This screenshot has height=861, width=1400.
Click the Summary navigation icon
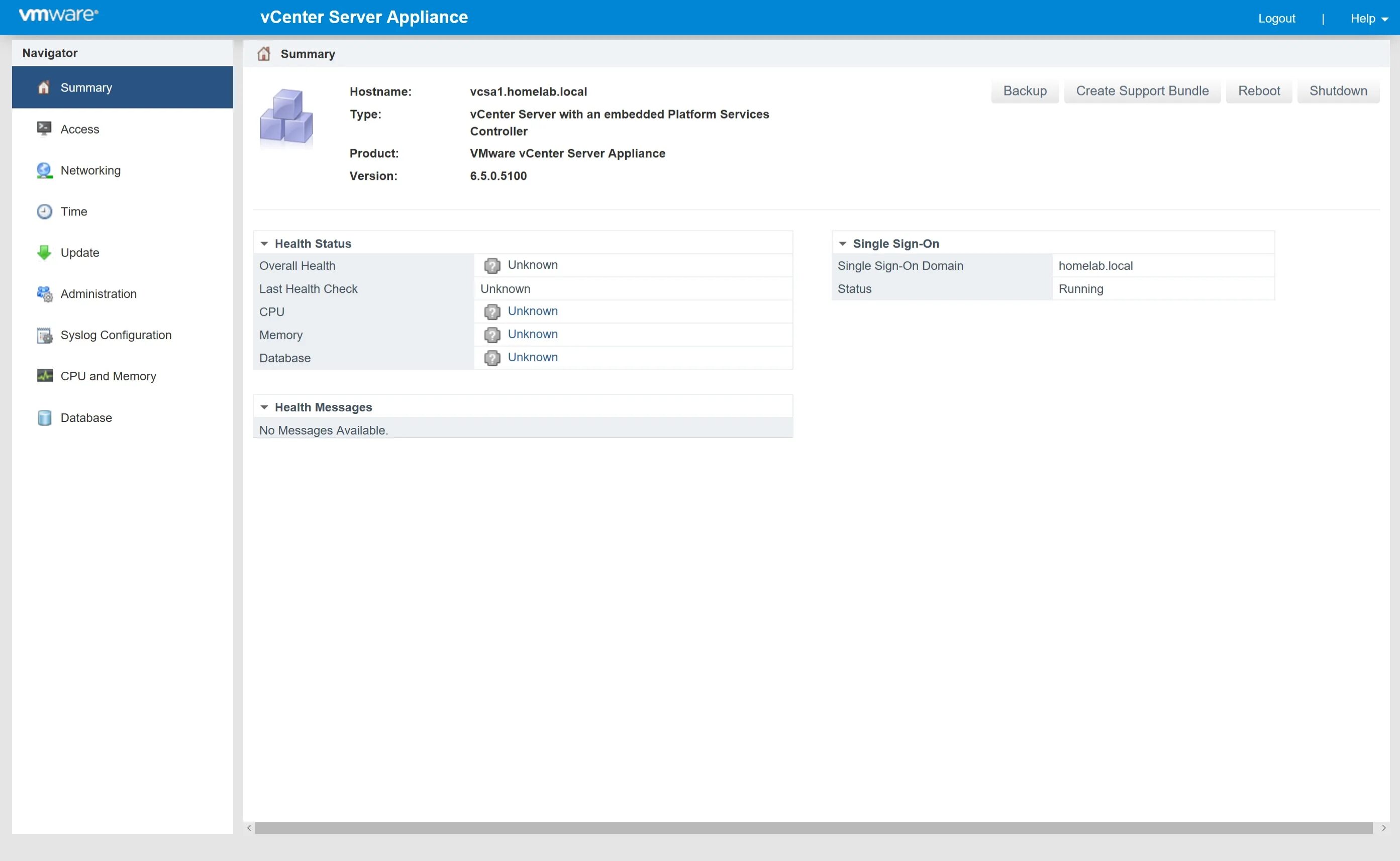[45, 88]
